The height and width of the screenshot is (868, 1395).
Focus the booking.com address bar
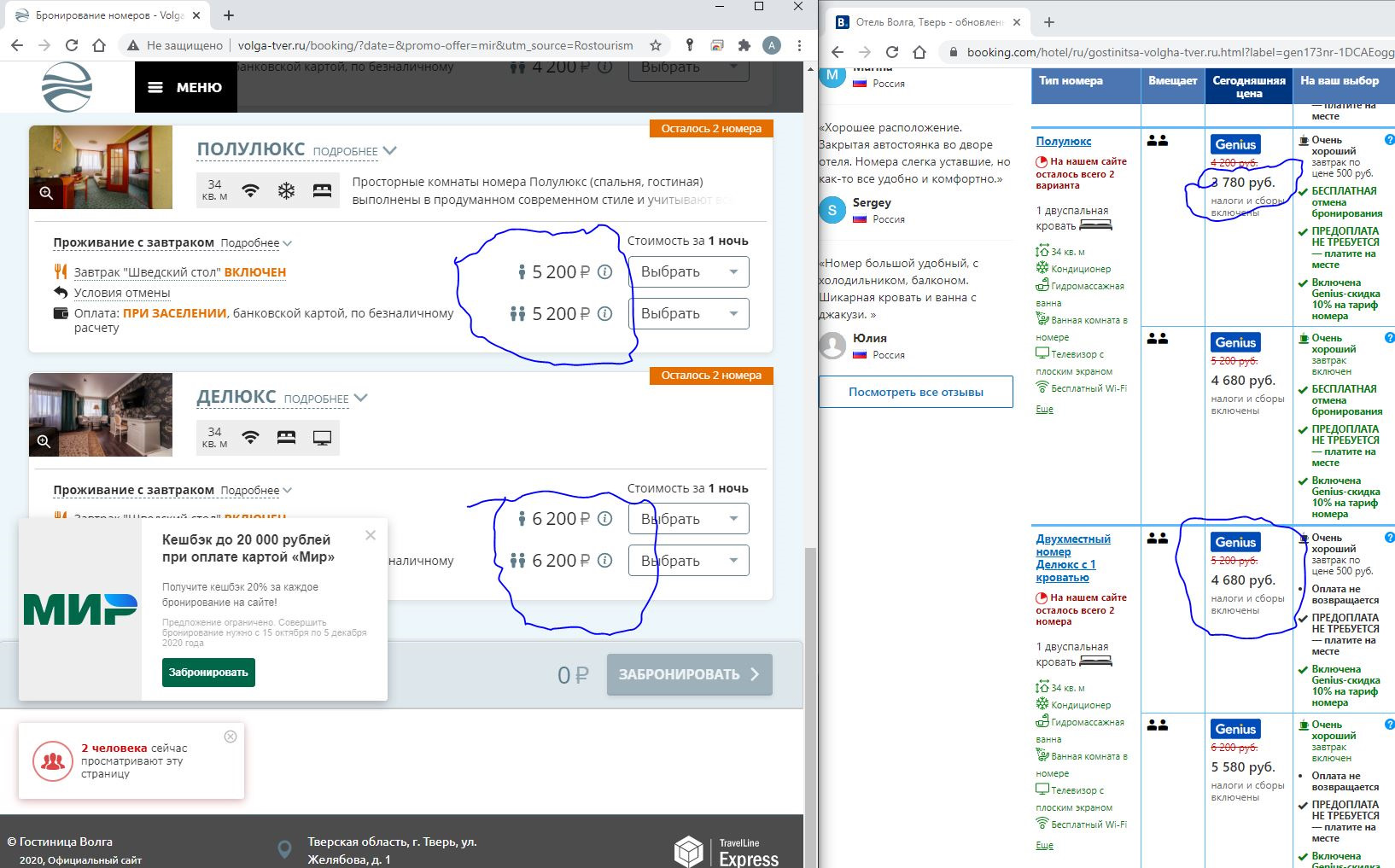coord(1178,52)
